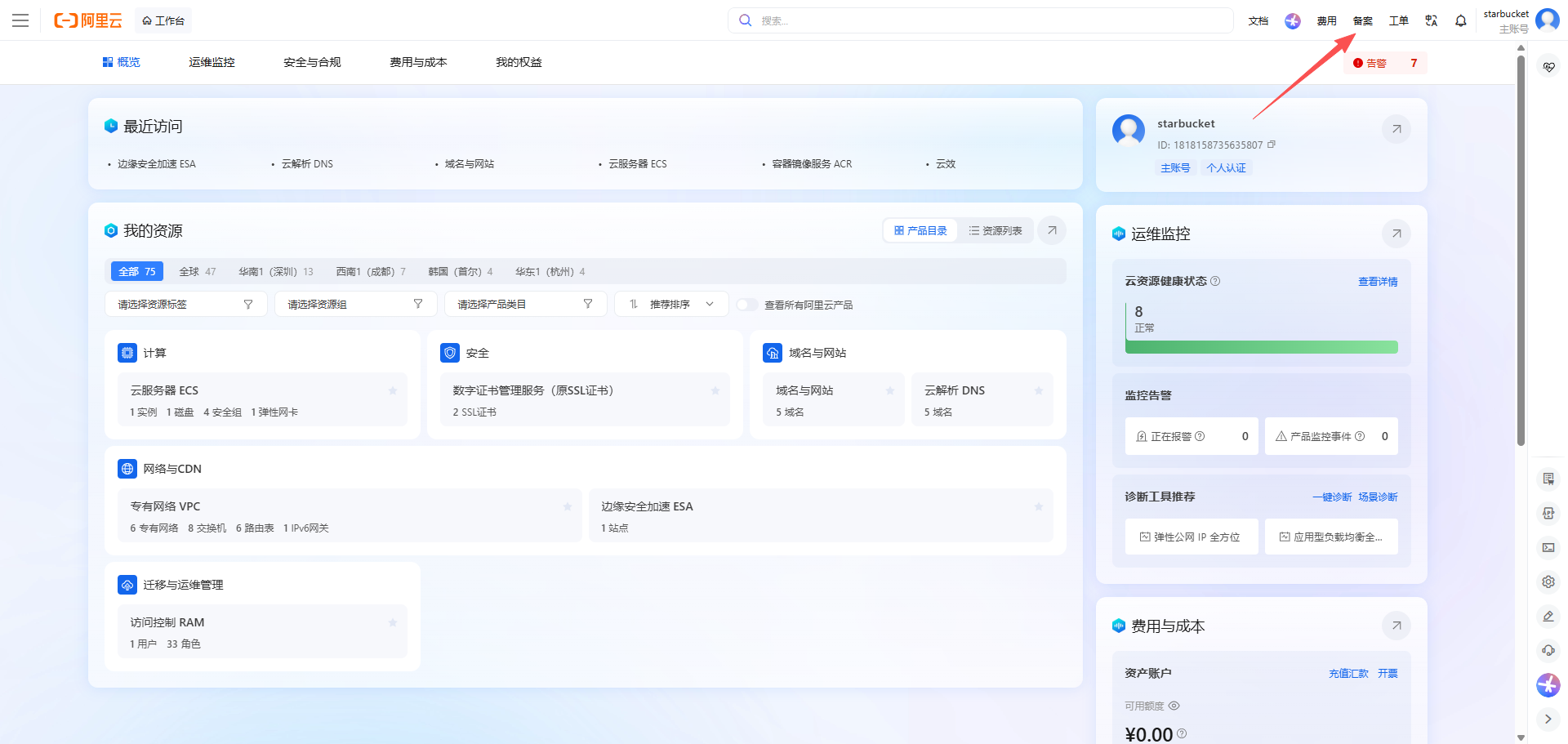Select the 运维监控 tab
The width and height of the screenshot is (1568, 744).
212,62
